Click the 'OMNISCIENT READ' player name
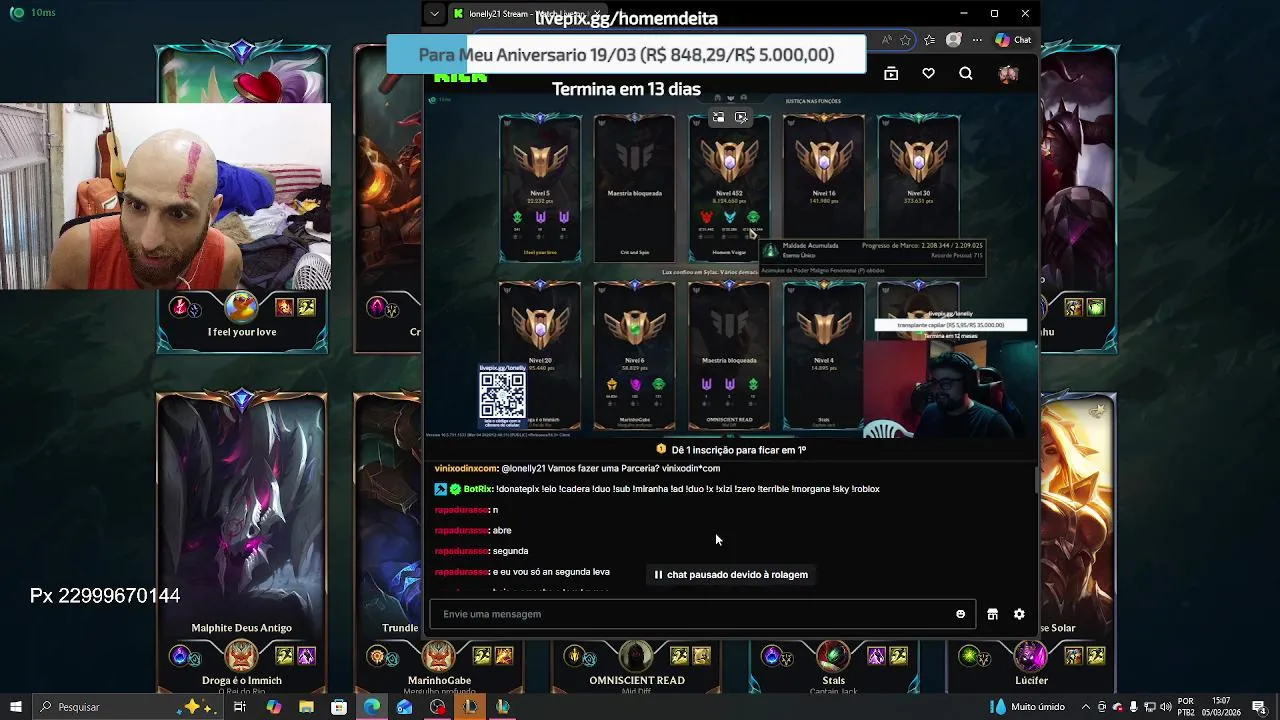The image size is (1280, 720). pyautogui.click(x=637, y=680)
